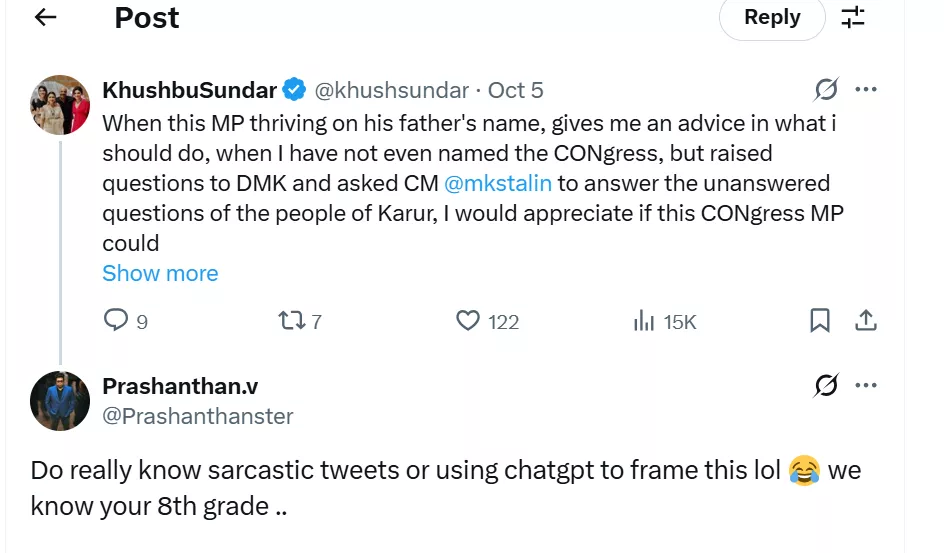The width and height of the screenshot is (944, 553).
Task: Go back using the left arrow
Action: click(x=45, y=17)
